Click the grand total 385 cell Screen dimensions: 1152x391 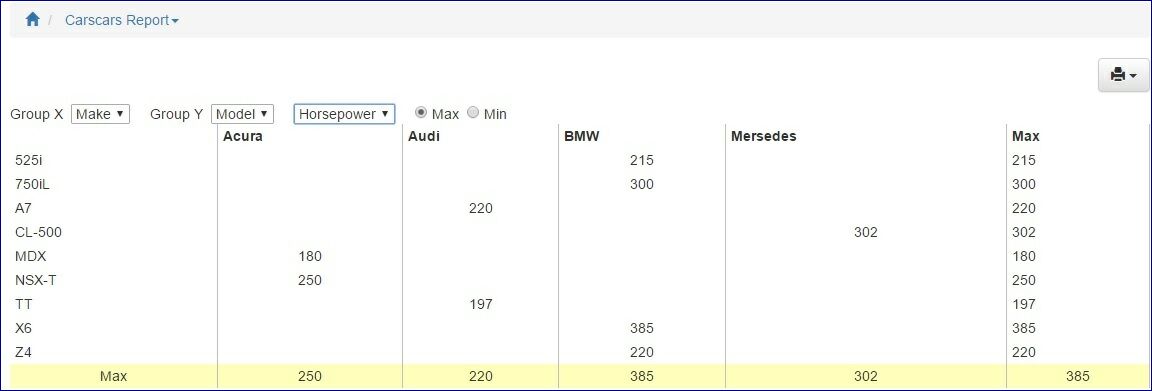pos(1077,376)
